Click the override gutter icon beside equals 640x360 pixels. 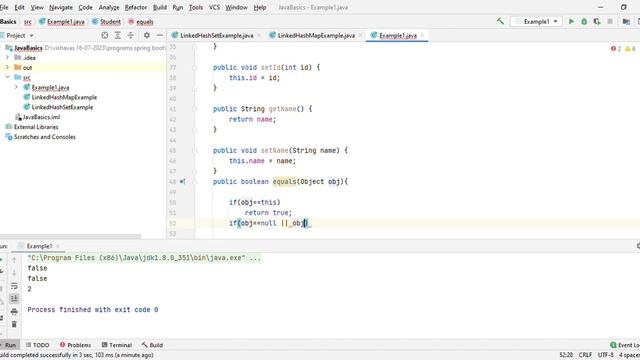tap(182, 182)
